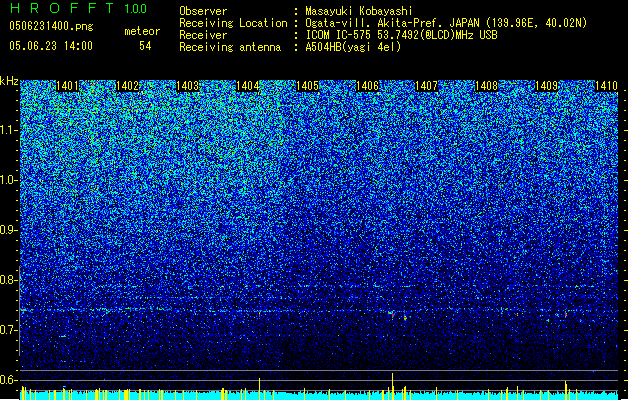Screen dimensions: 629x400
Task: Click the 0.7 frequency axis label
Action: [x=9, y=330]
